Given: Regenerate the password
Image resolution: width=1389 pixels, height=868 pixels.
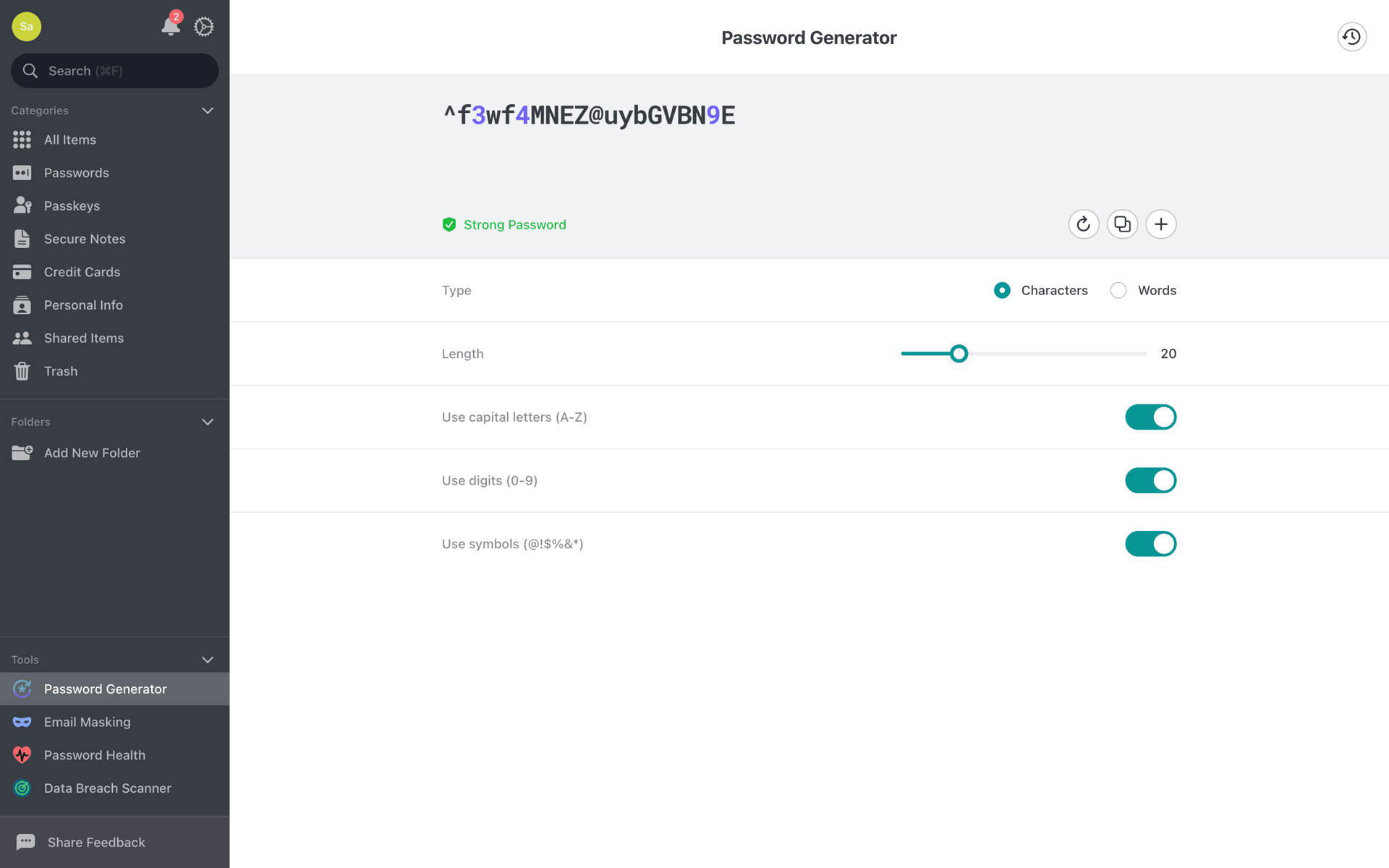Looking at the screenshot, I should (1084, 224).
